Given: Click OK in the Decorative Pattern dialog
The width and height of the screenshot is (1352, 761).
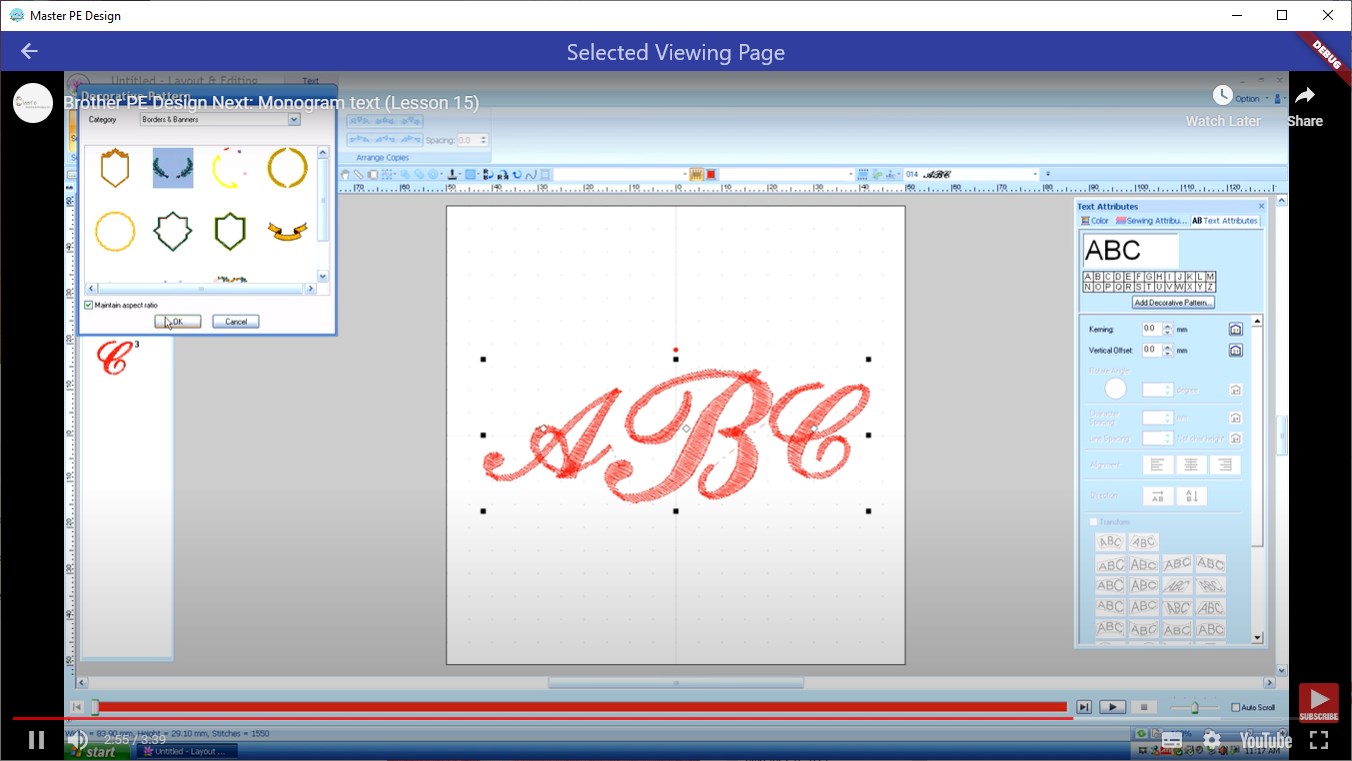Looking at the screenshot, I should (x=177, y=321).
